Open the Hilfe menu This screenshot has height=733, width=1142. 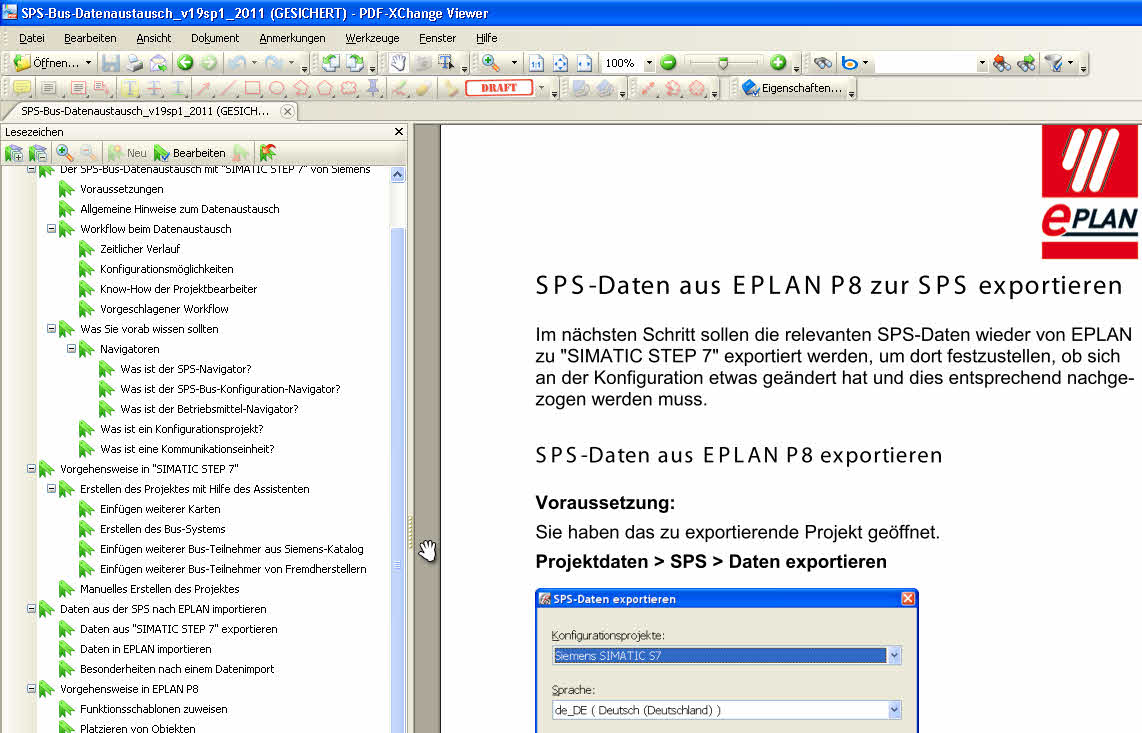(487, 38)
